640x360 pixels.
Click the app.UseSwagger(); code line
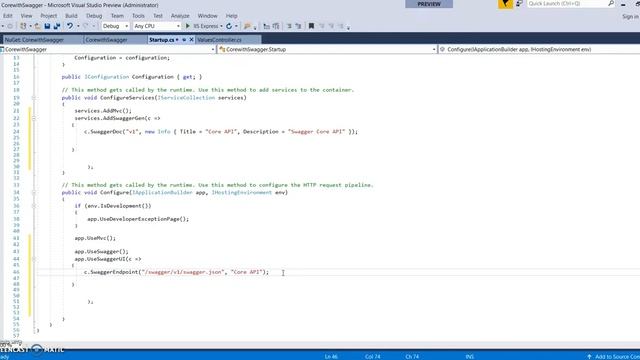tap(101, 251)
